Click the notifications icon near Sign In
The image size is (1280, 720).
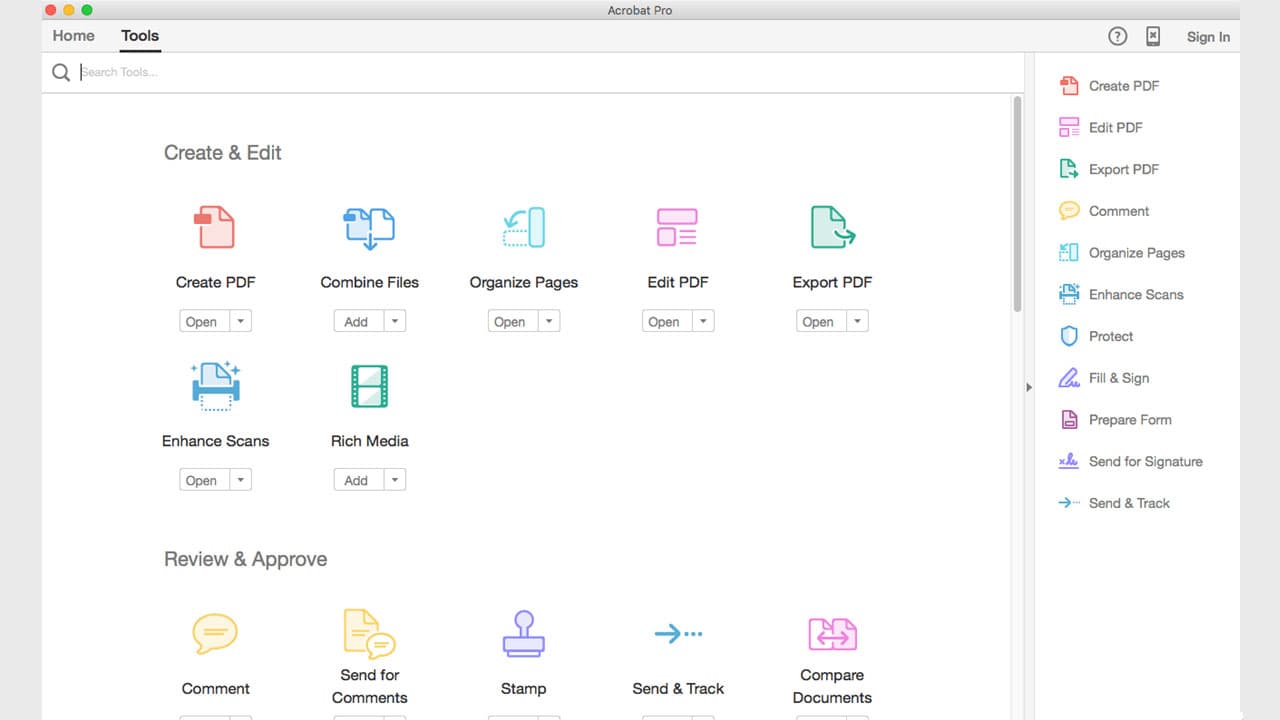pyautogui.click(x=1153, y=36)
